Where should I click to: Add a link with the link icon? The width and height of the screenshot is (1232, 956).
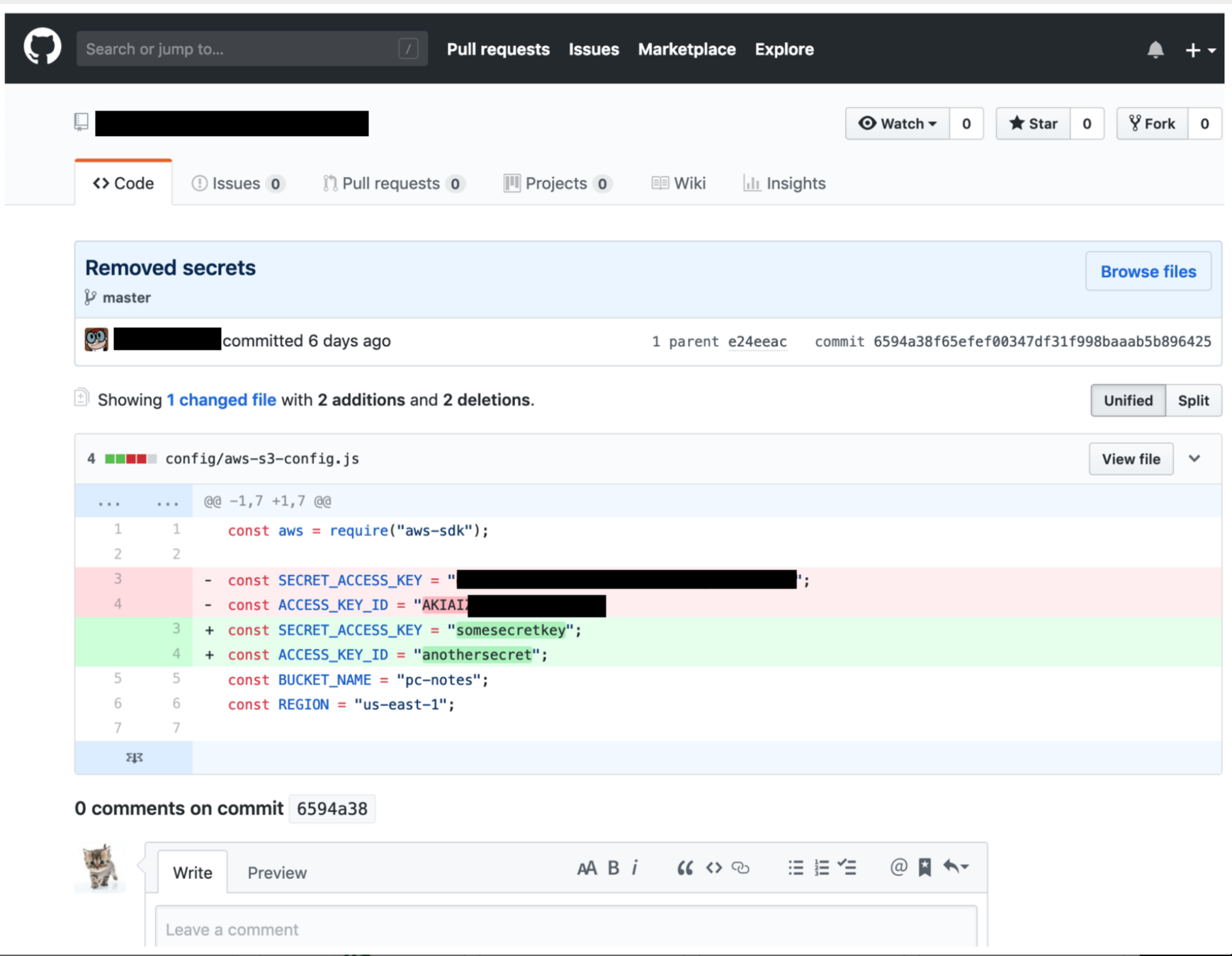pyautogui.click(x=740, y=867)
